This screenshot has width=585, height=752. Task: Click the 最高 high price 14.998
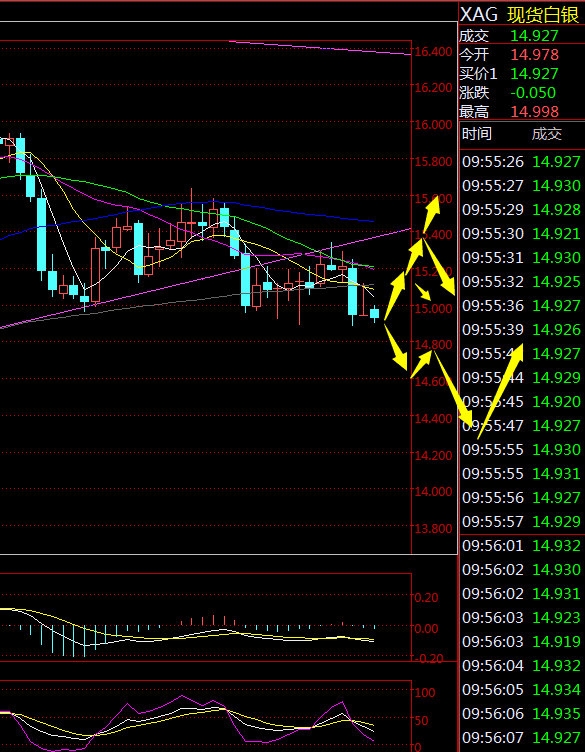coord(535,112)
